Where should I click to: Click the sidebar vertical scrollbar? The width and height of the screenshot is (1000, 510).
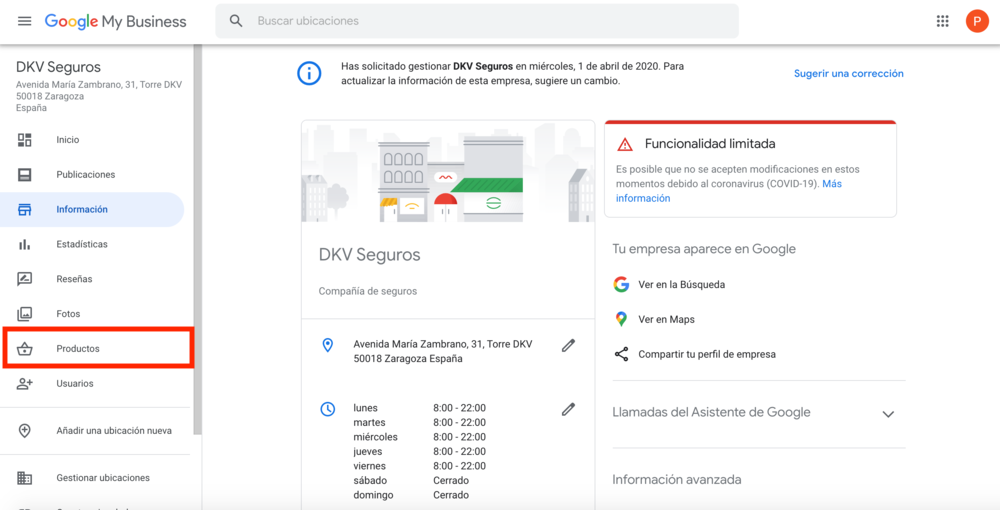click(x=198, y=240)
